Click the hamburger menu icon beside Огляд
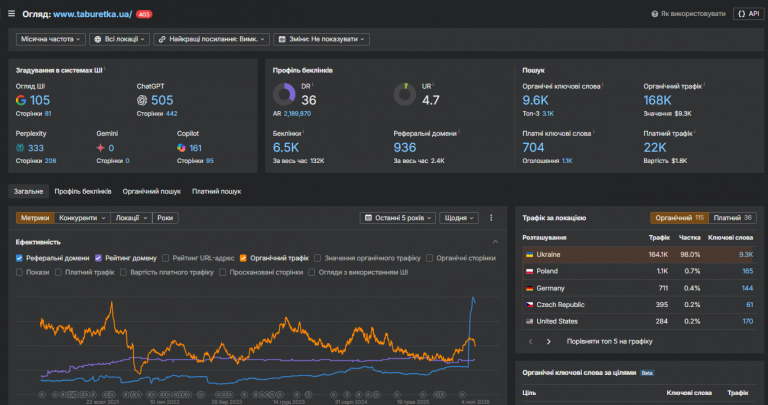768x405 pixels. (10, 14)
